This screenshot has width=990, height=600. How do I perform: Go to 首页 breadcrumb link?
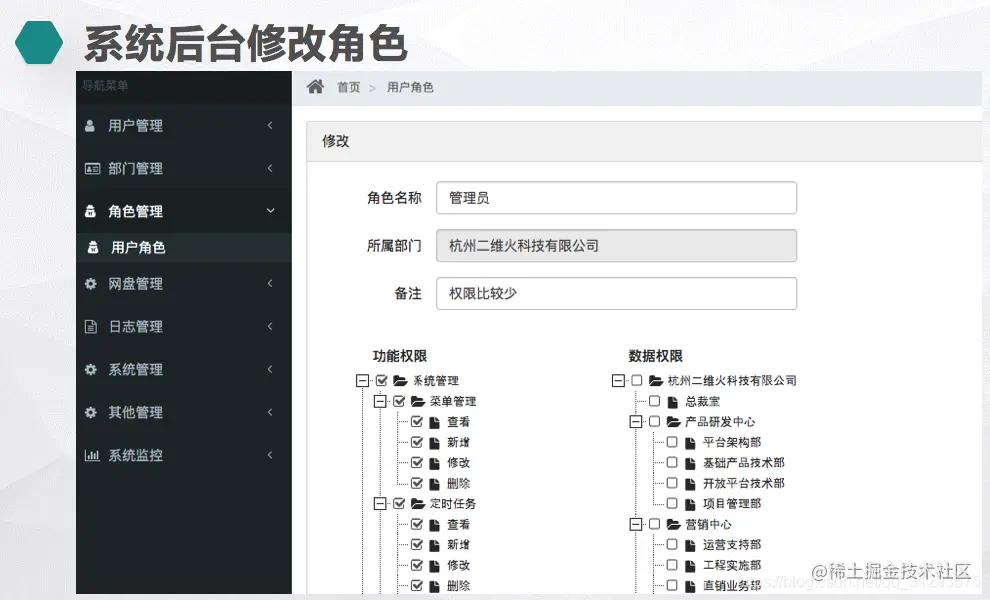pos(349,87)
